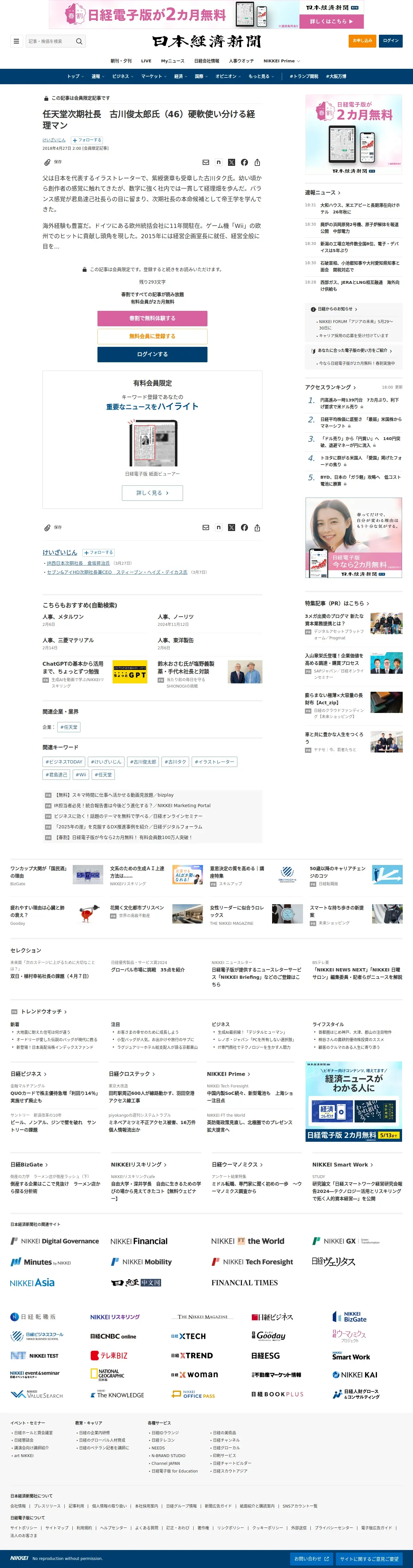Open NIKKEI KAI logo link
The height and width of the screenshot is (1568, 413).
pos(354,1374)
